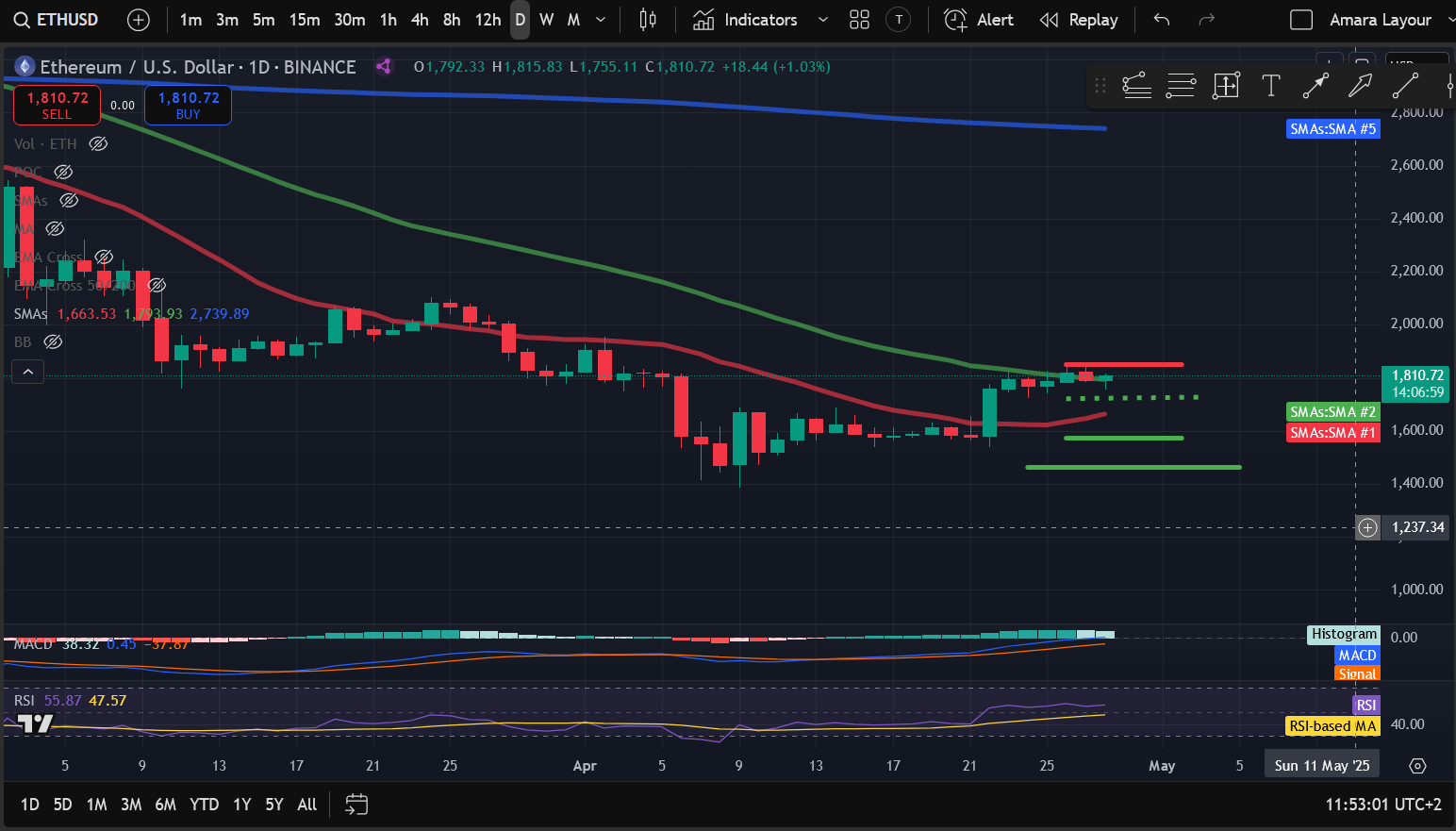Unhide the EMA Cross 50/200 indicator
Viewport: 1456px width, 831px height.
coord(157,285)
